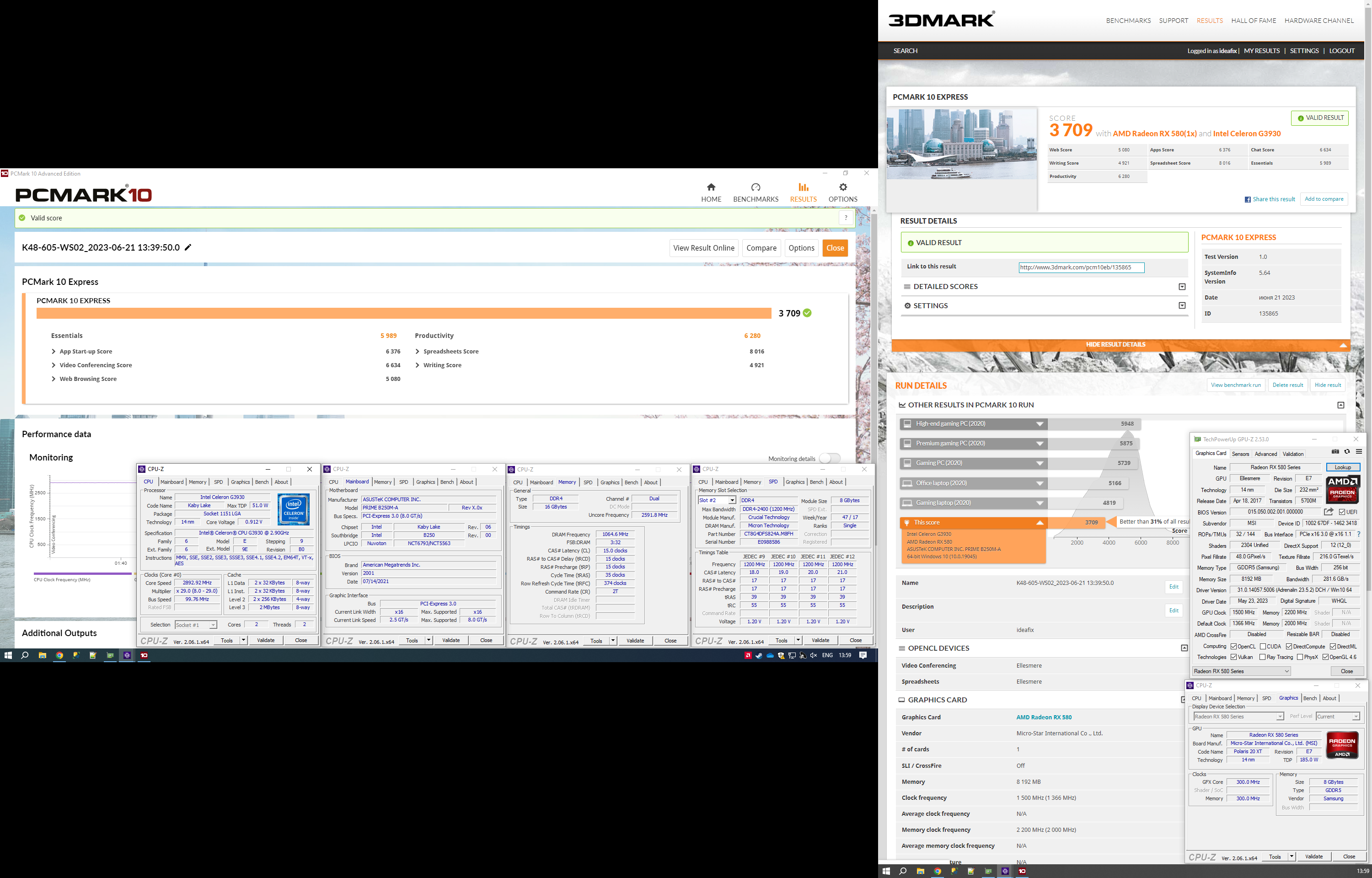Click Bus Interface question mark in GPU-Z
This screenshot has width=1372, height=878.
pyautogui.click(x=1359, y=534)
